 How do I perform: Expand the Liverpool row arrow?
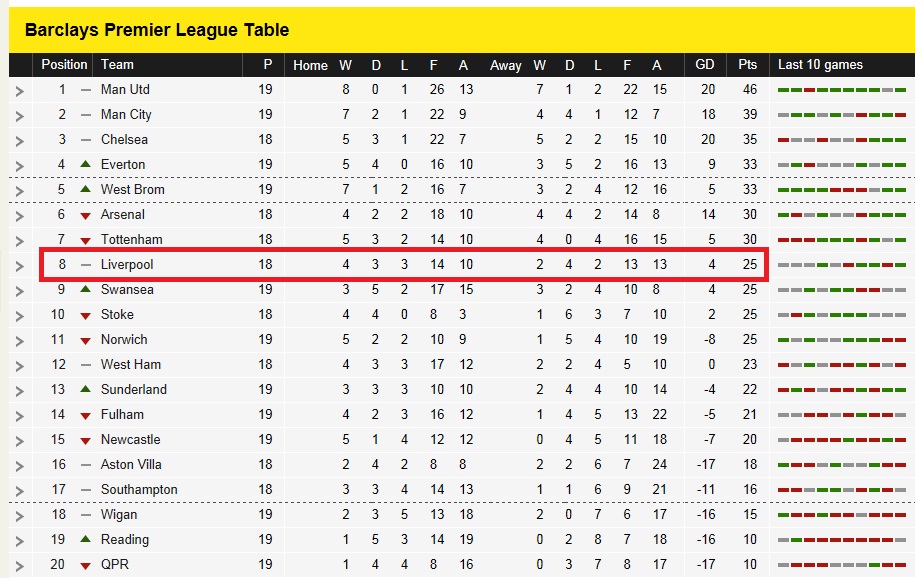pos(20,266)
